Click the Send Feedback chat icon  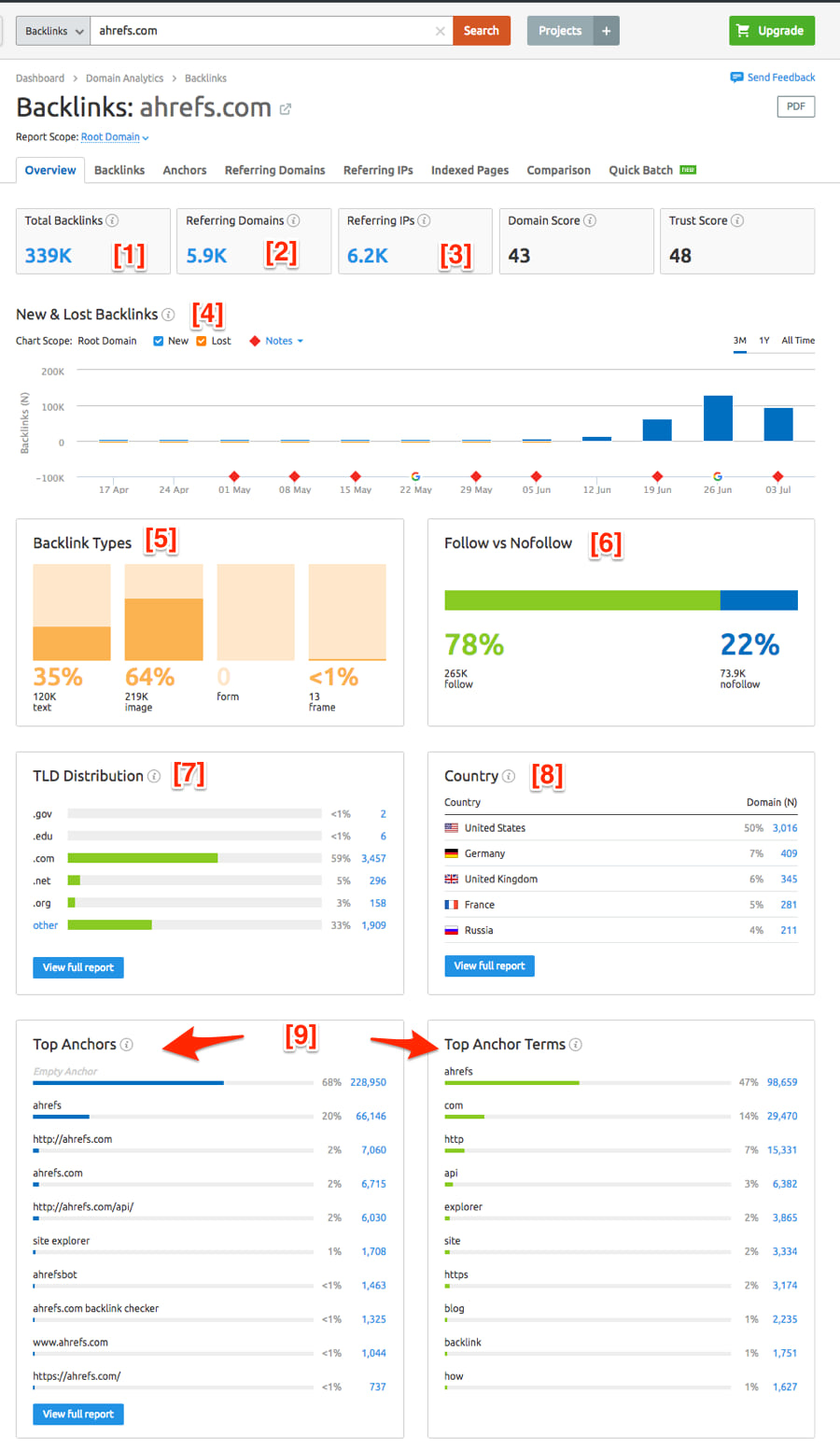tap(736, 77)
